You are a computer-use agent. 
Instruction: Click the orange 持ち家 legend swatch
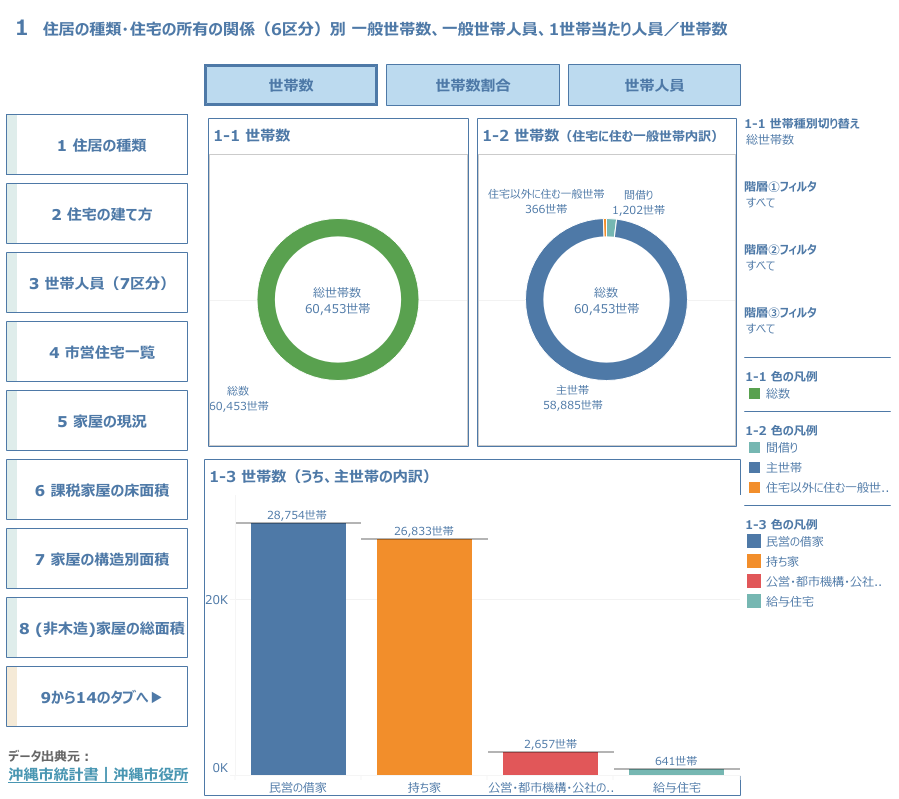(755, 561)
